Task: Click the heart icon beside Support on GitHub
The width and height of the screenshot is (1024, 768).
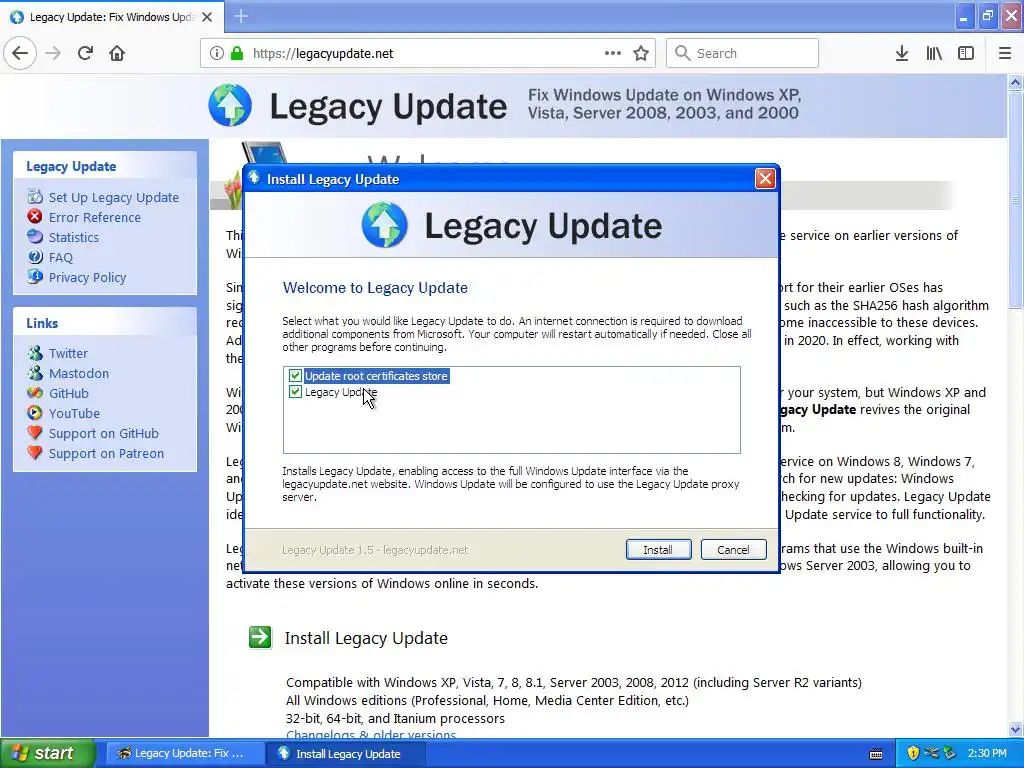Action: point(35,433)
